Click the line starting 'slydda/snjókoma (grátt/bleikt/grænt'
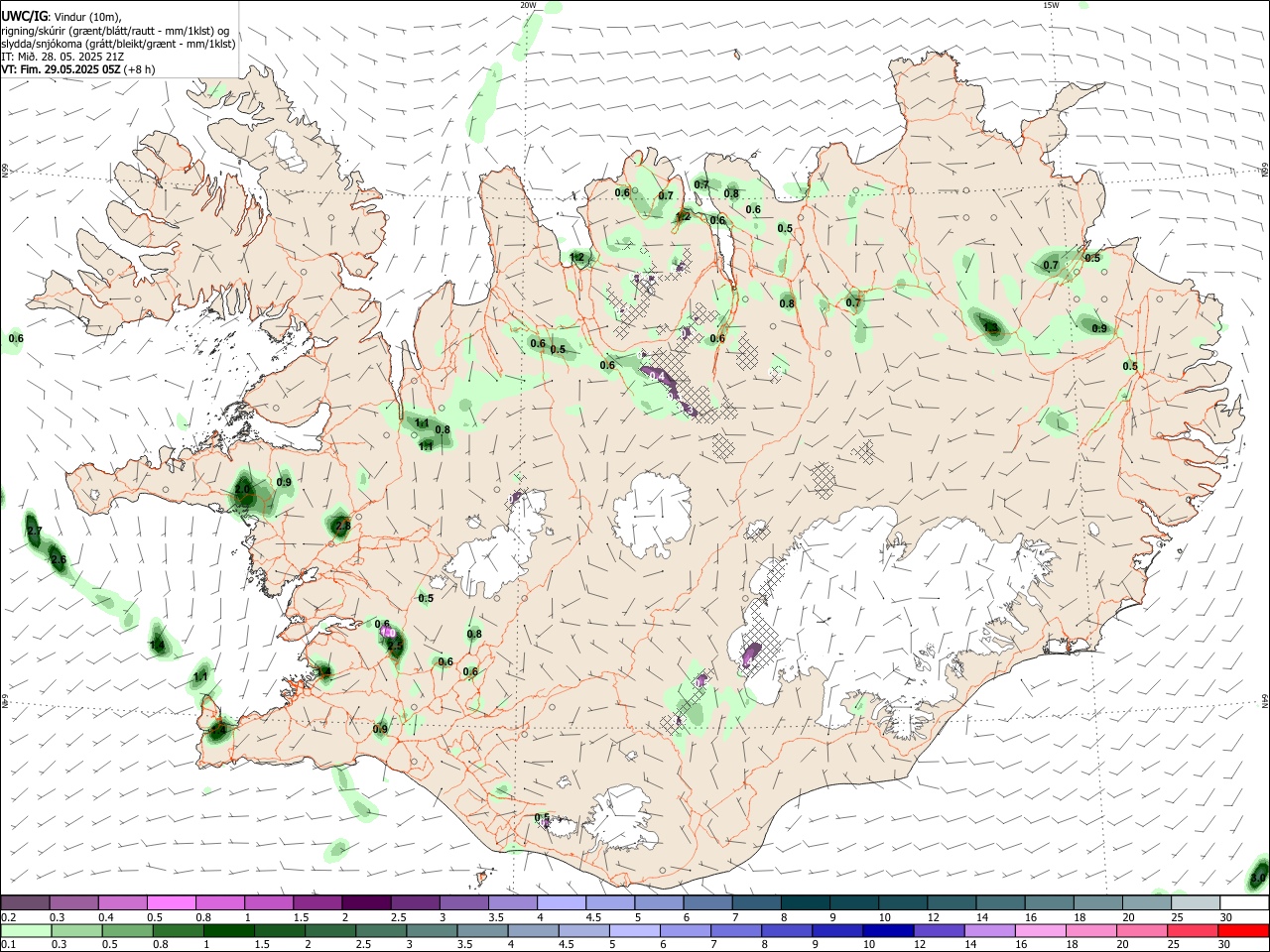This screenshot has width=1270, height=952. coord(118,44)
